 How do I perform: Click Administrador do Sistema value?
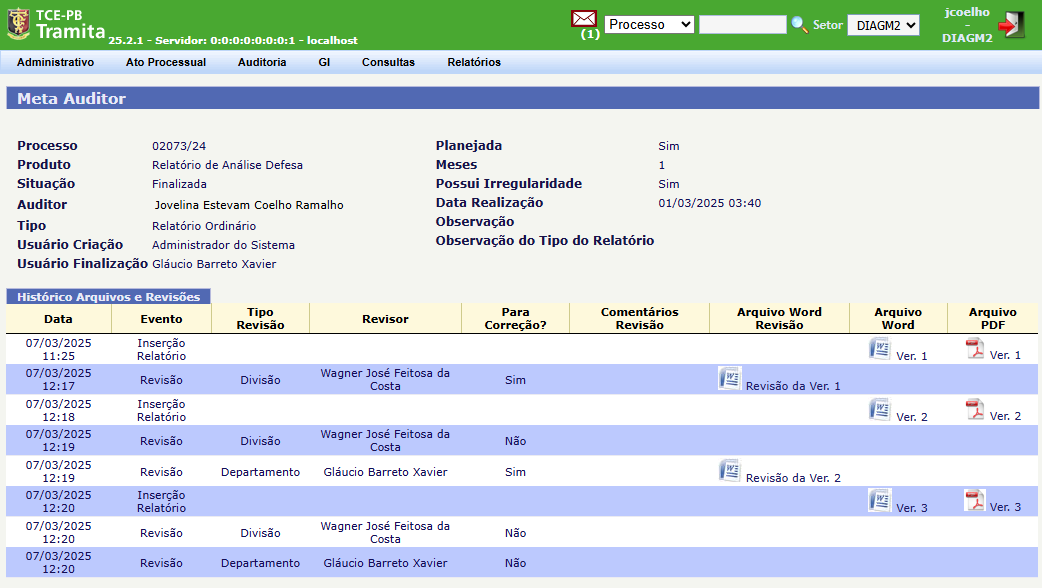223,245
